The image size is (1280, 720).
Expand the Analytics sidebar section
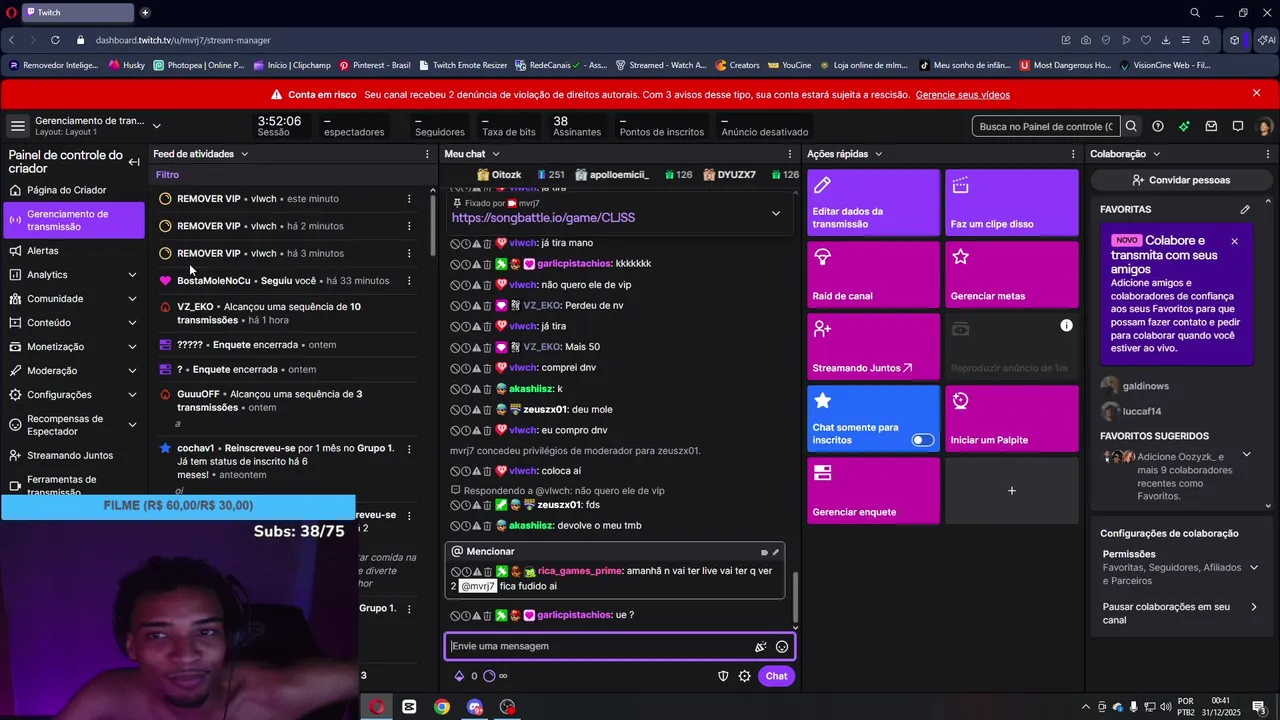coord(132,275)
